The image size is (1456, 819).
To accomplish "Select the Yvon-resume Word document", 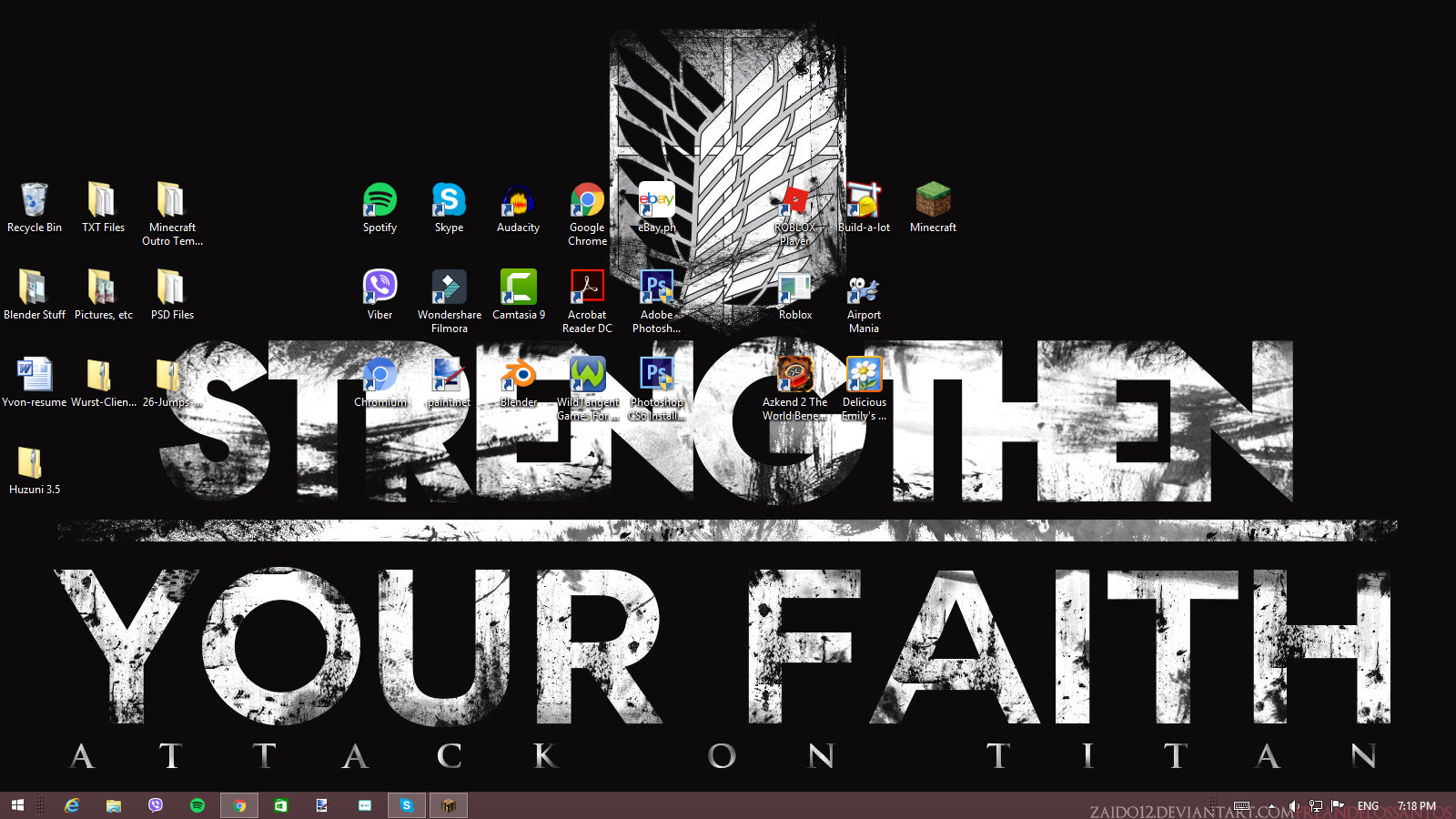I will [x=34, y=382].
